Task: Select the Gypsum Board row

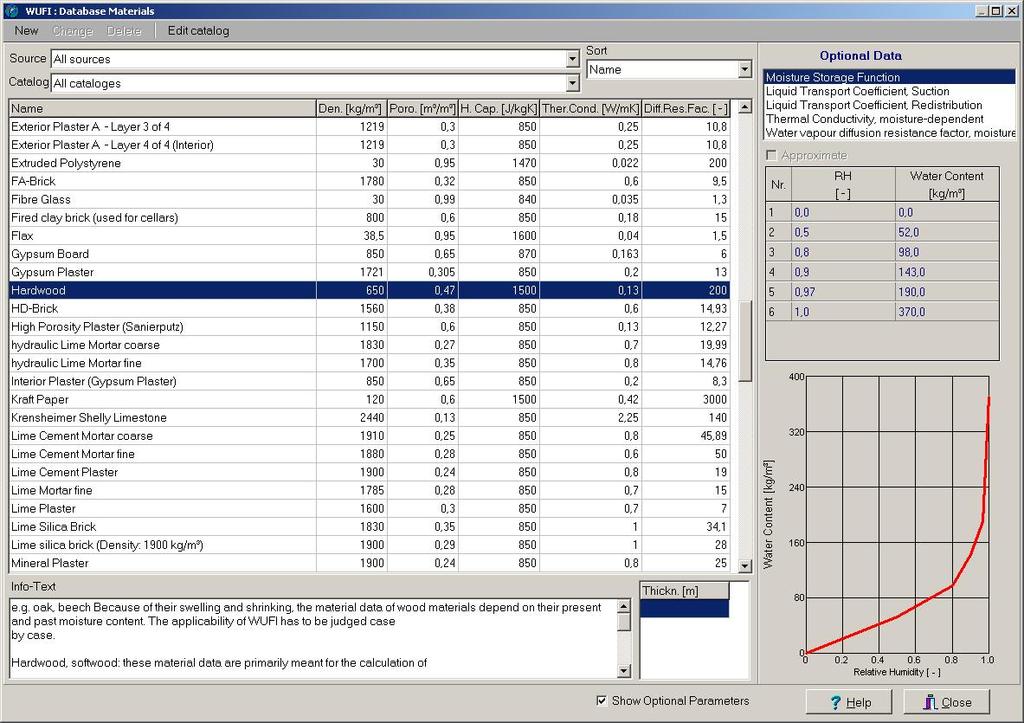Action: pos(370,254)
